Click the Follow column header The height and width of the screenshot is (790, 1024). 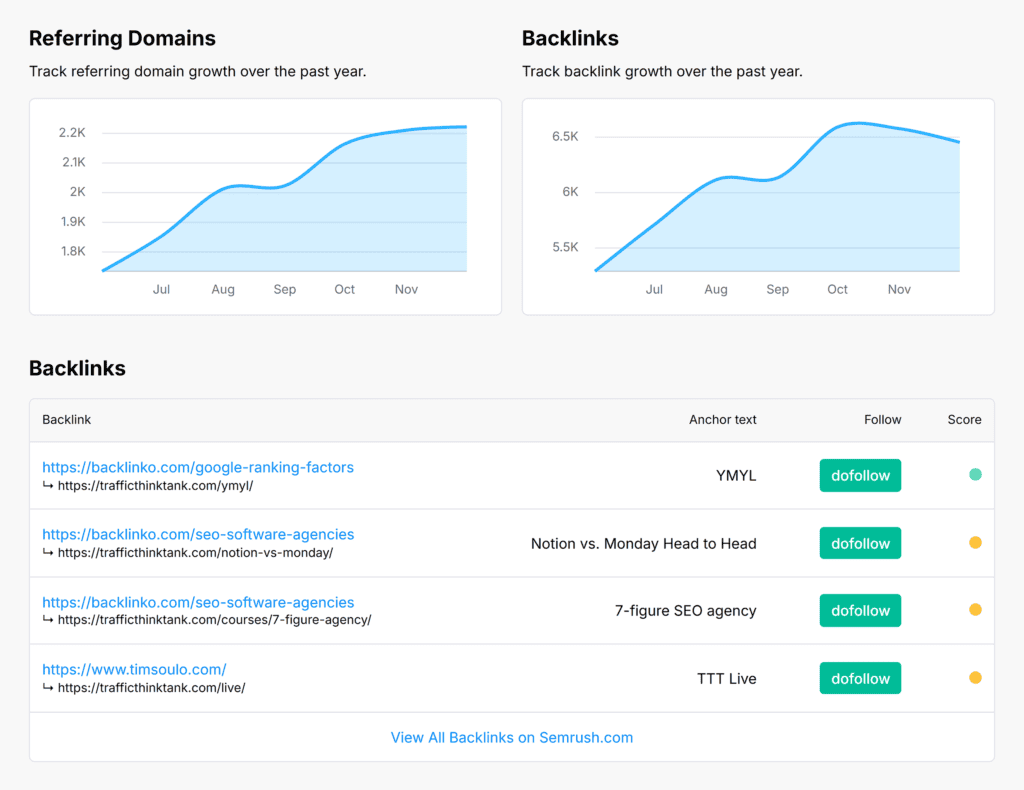click(882, 420)
